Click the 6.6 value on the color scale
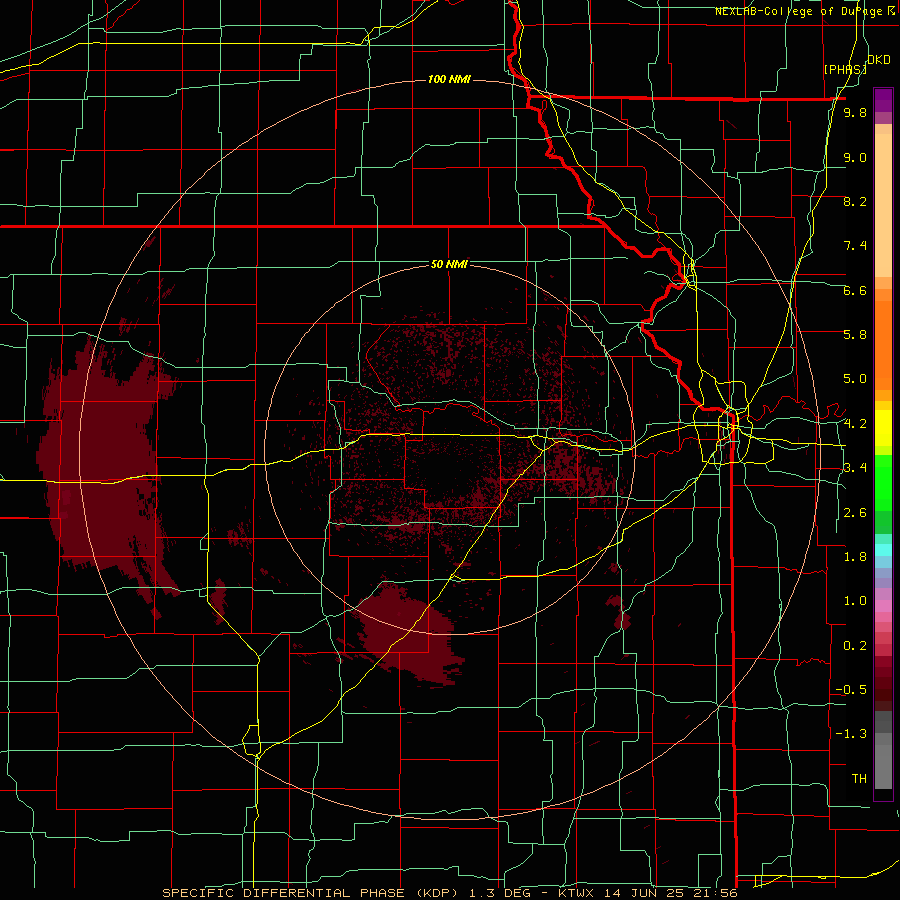The image size is (900, 900). point(855,290)
